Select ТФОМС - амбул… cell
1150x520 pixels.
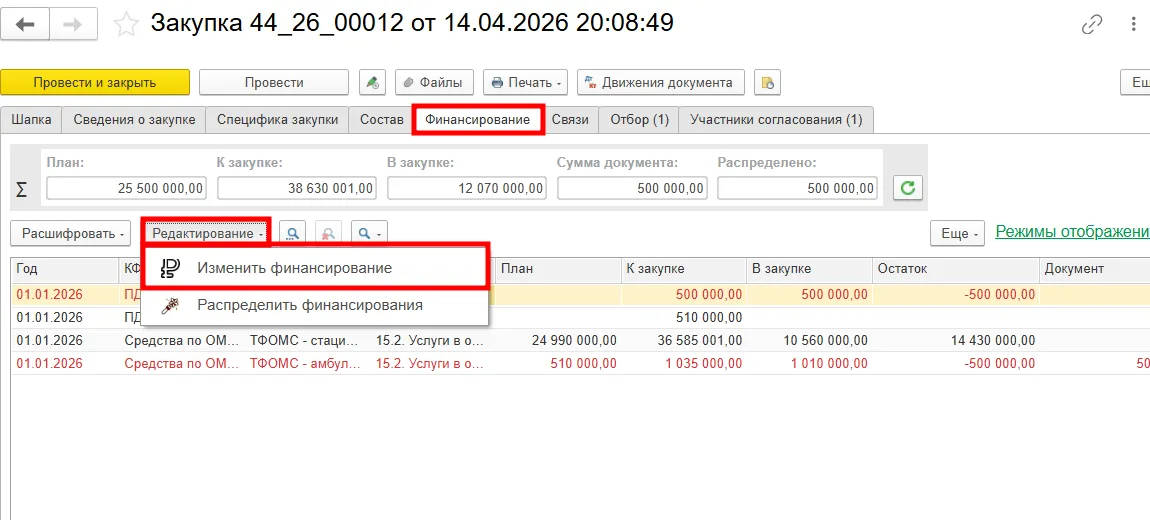(x=307, y=363)
